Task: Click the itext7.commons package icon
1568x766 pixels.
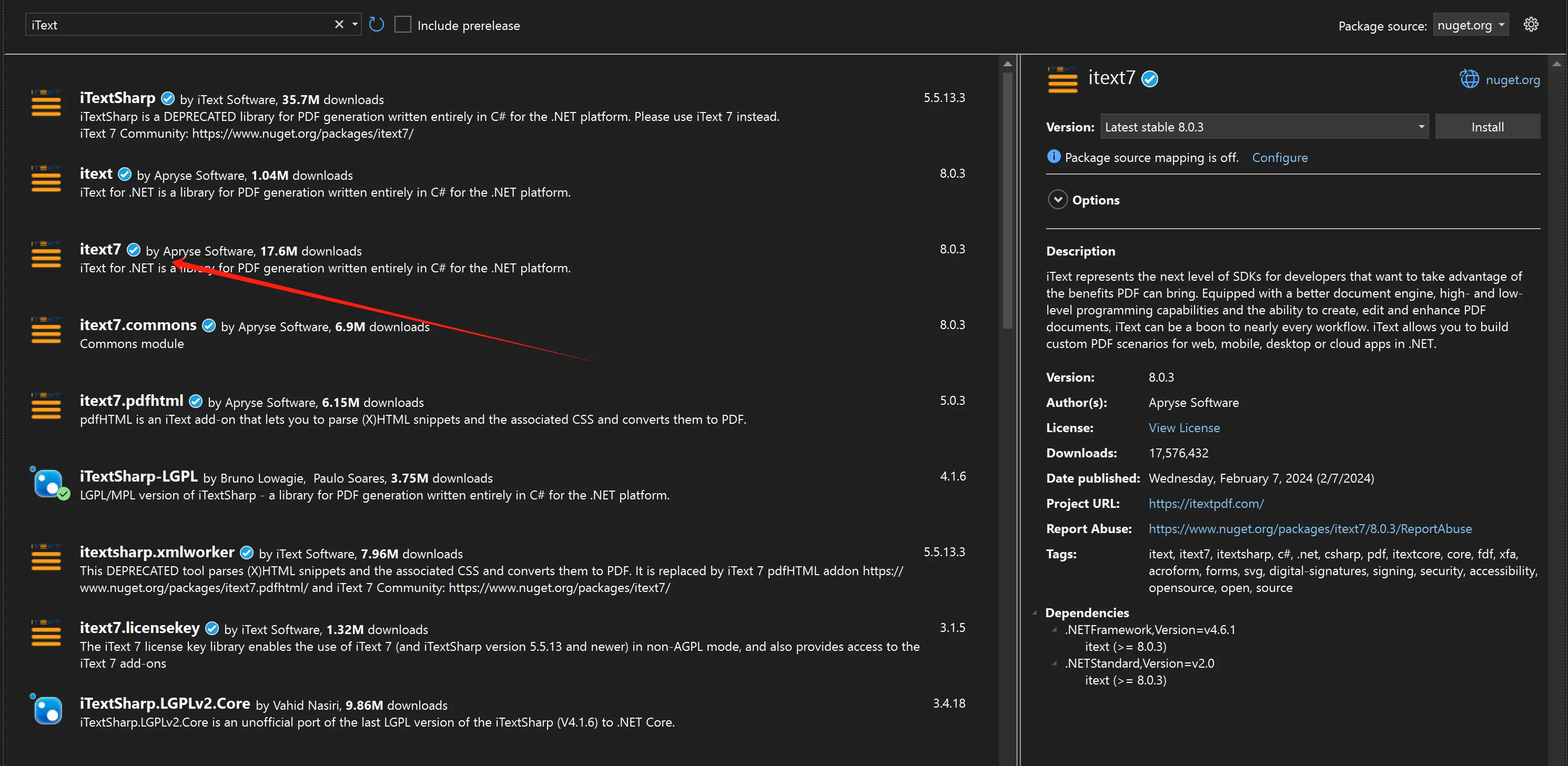Action: [46, 330]
